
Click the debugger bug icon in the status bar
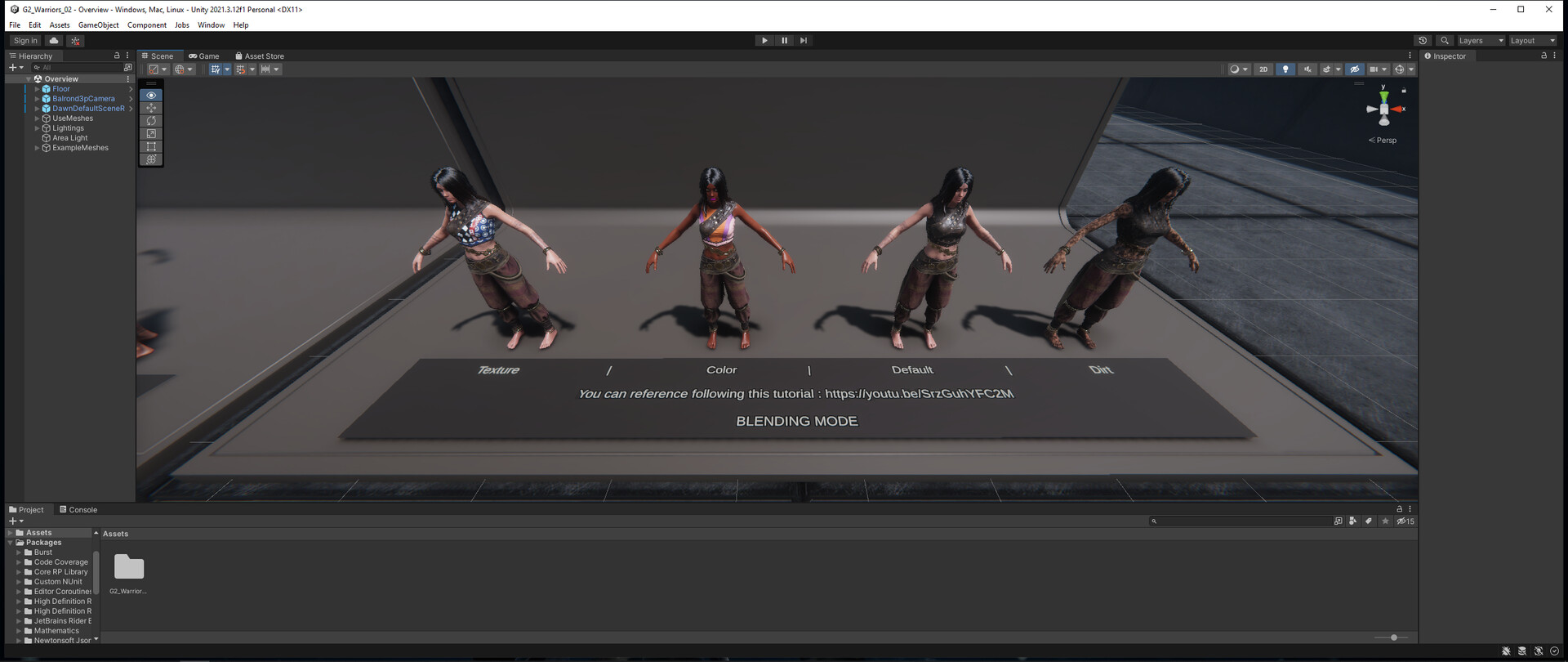pyautogui.click(x=1506, y=651)
